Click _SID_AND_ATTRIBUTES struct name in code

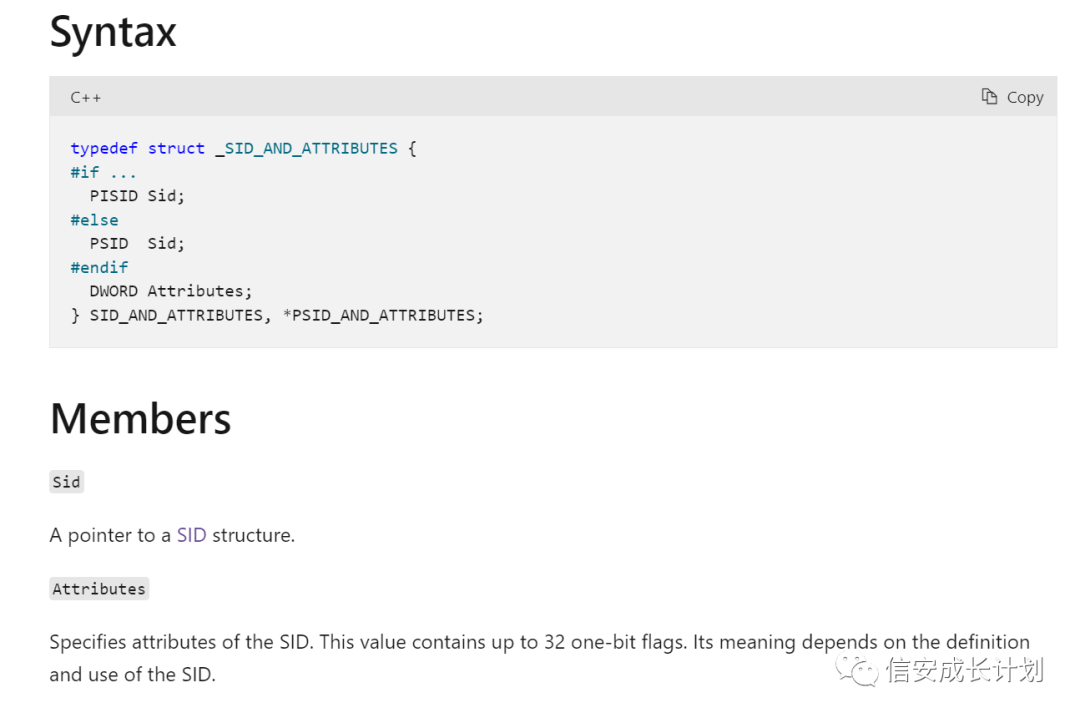[307, 148]
